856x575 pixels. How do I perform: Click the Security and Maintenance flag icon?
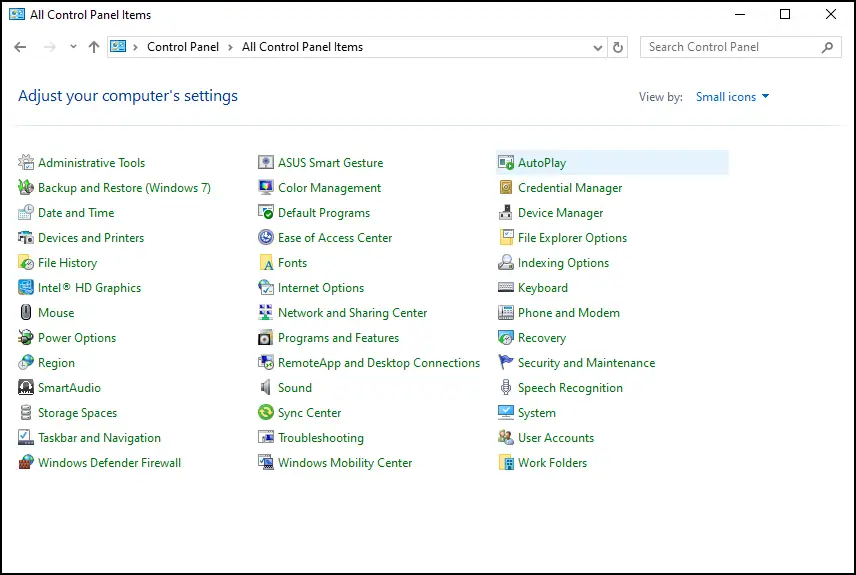(506, 362)
